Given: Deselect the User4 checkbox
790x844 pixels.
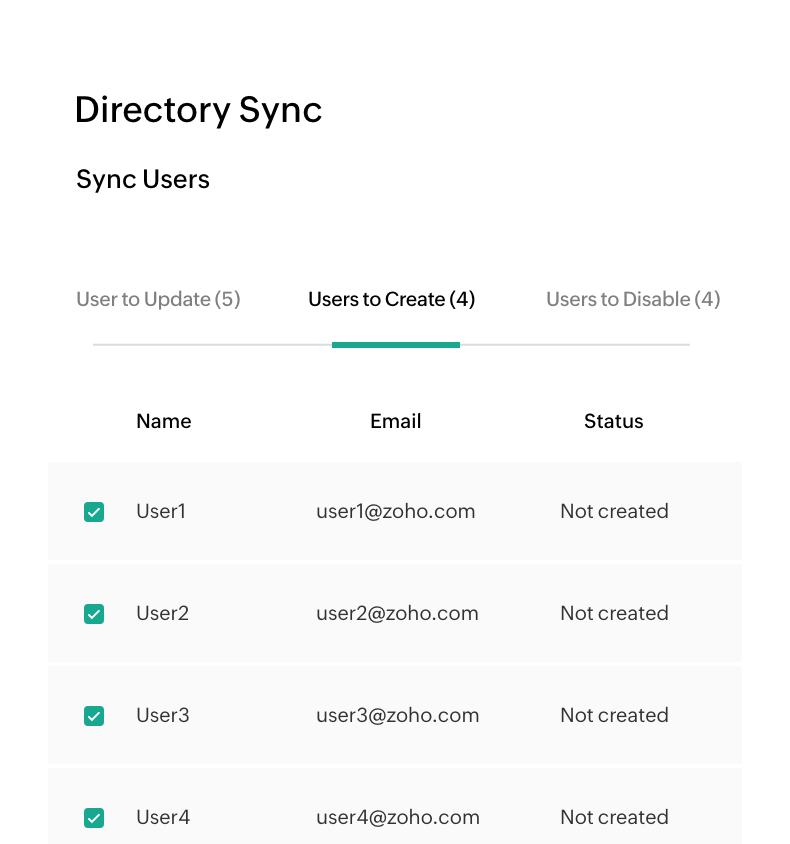Looking at the screenshot, I should click(94, 818).
